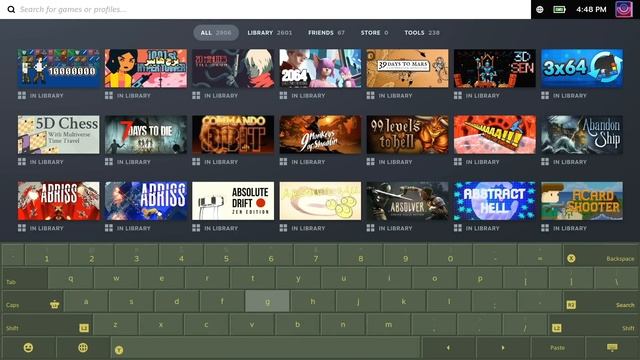Screen dimensions: 640x360
Task: Open the 3D SEN thumbnail
Action: point(495,68)
